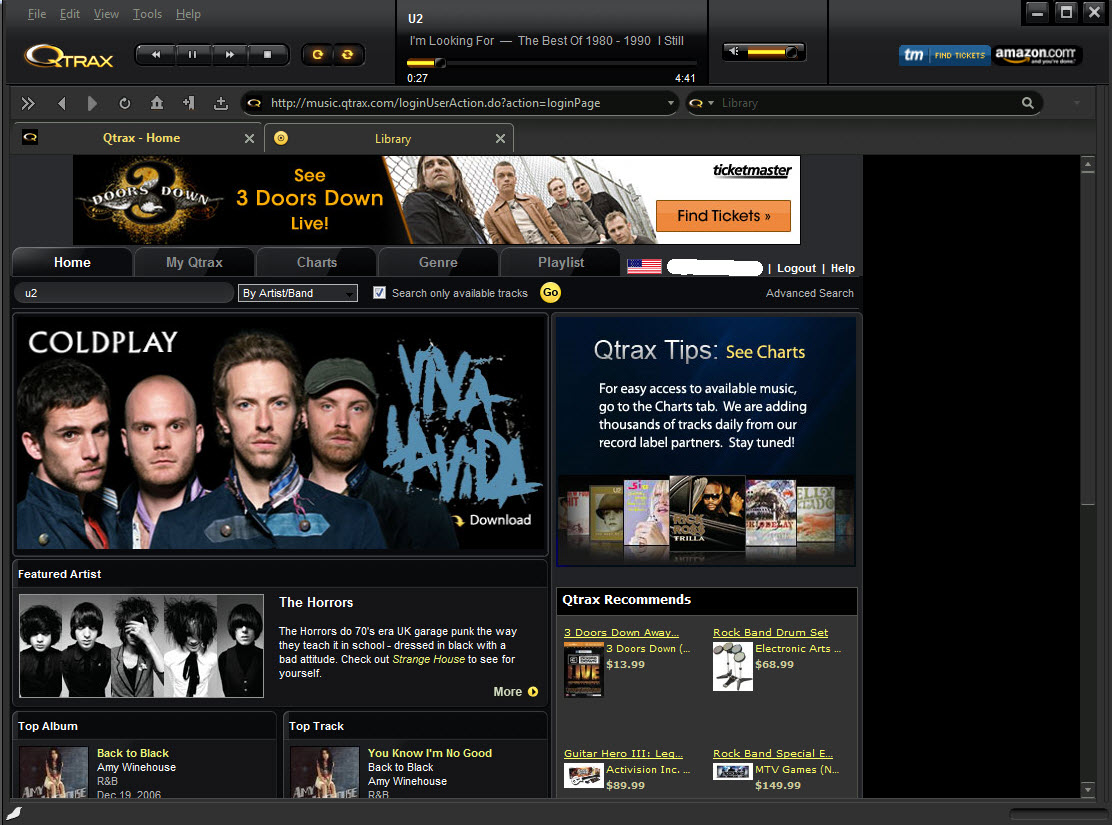Open the search engine selector dropdown
Image resolution: width=1112 pixels, height=825 pixels.
[x=701, y=104]
